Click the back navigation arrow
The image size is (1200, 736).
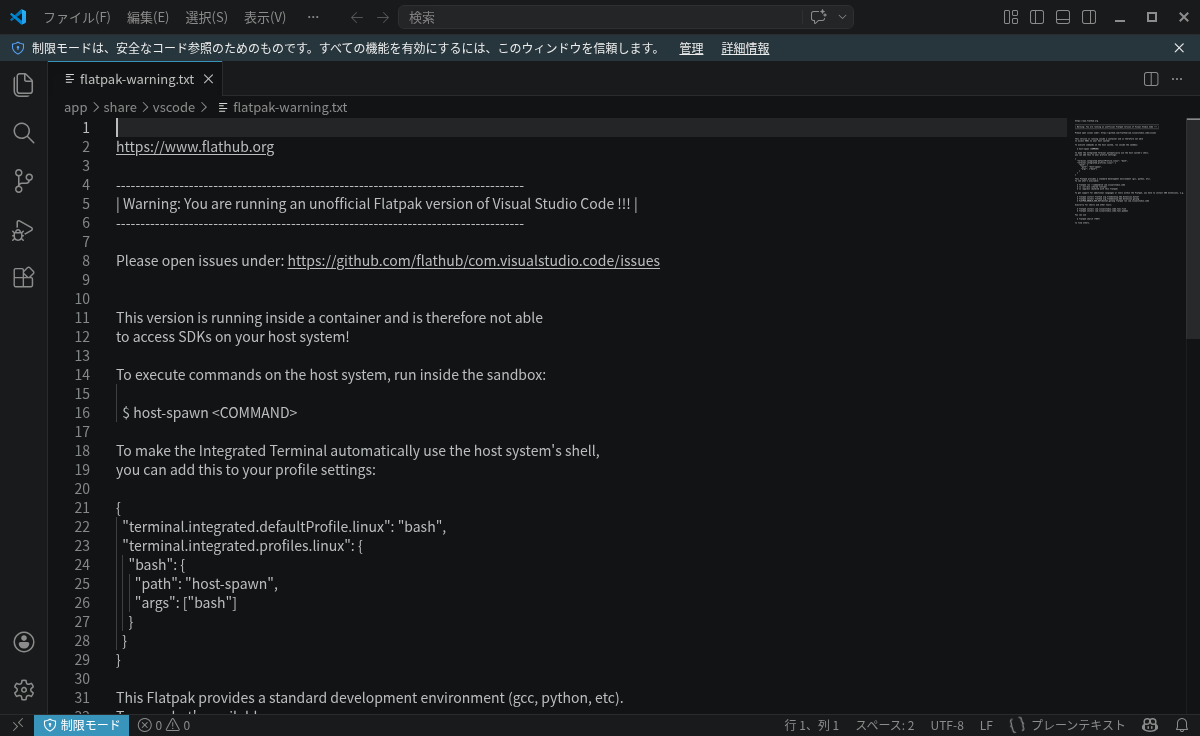click(357, 17)
